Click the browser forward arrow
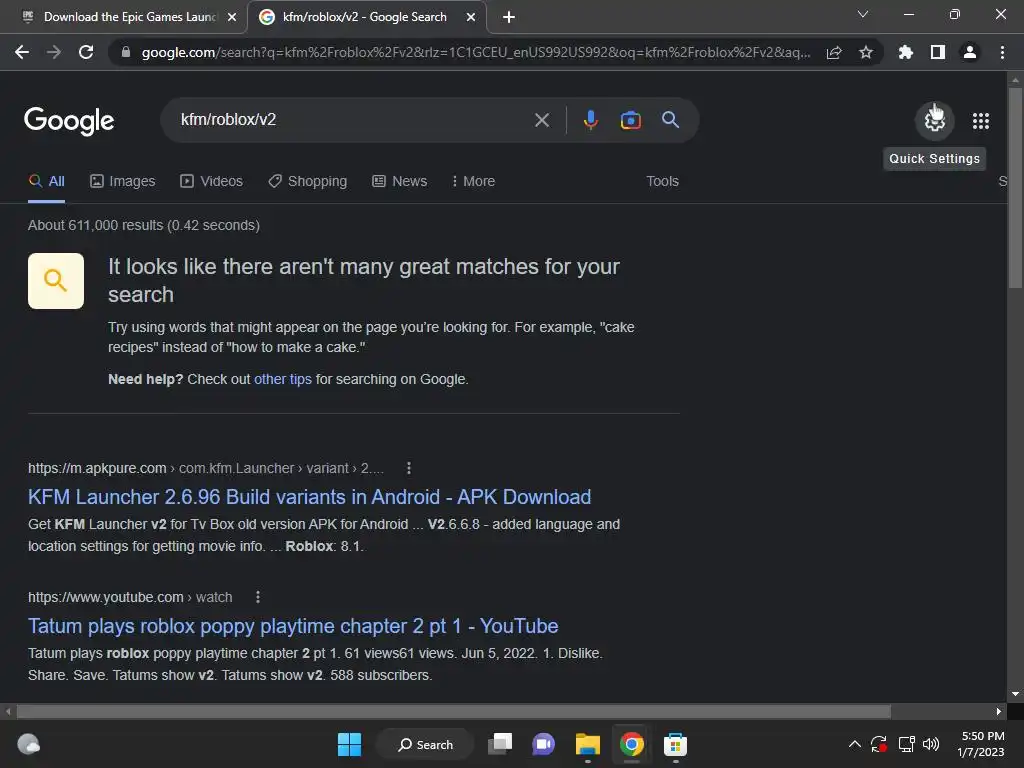Screen dimensions: 1024x768 click(54, 52)
